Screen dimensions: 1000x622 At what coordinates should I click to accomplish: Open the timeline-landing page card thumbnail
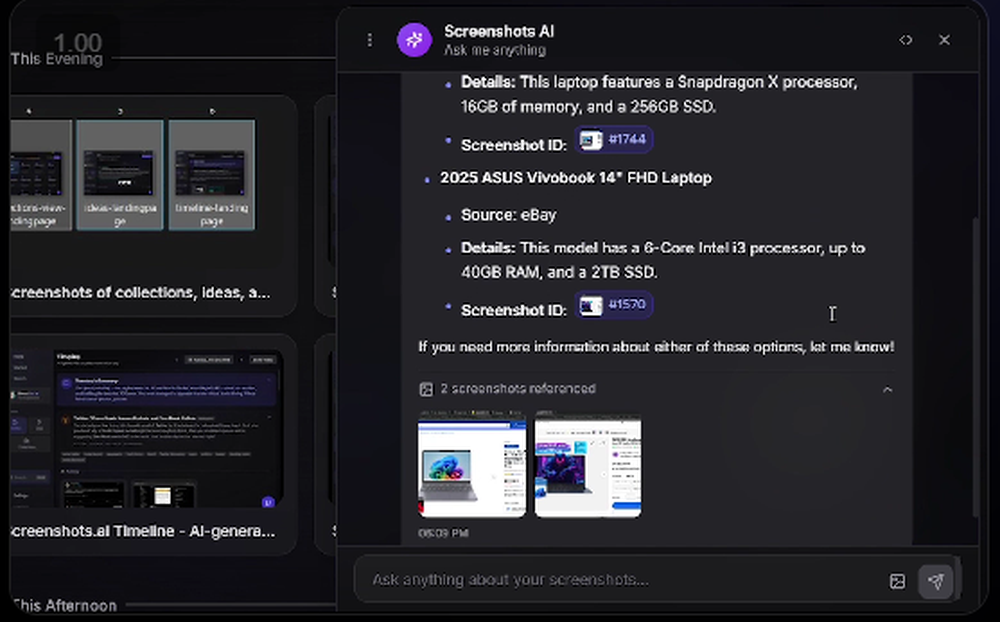pos(211,173)
